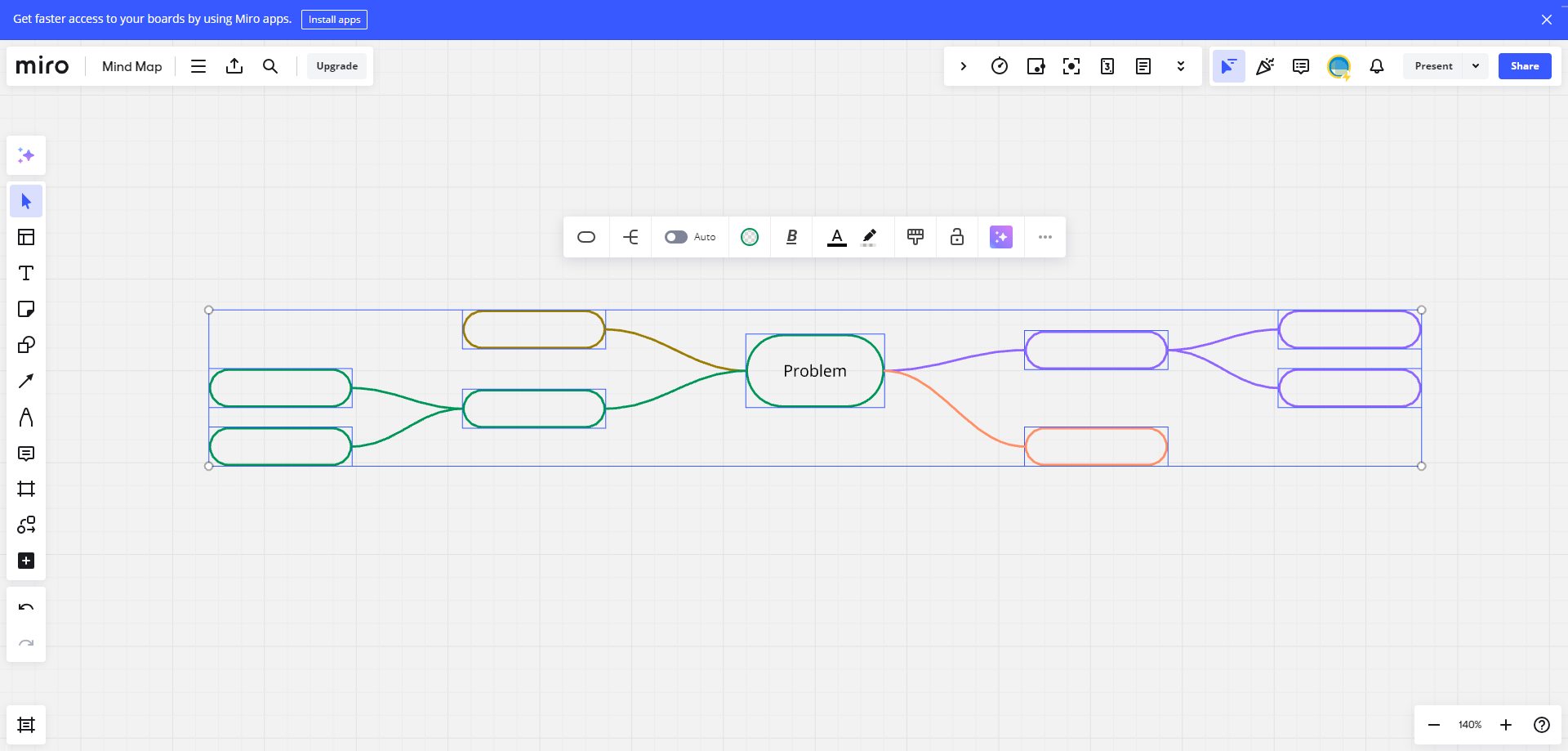1568x751 pixels.
Task: Click the copy style paint roller icon
Action: click(915, 237)
